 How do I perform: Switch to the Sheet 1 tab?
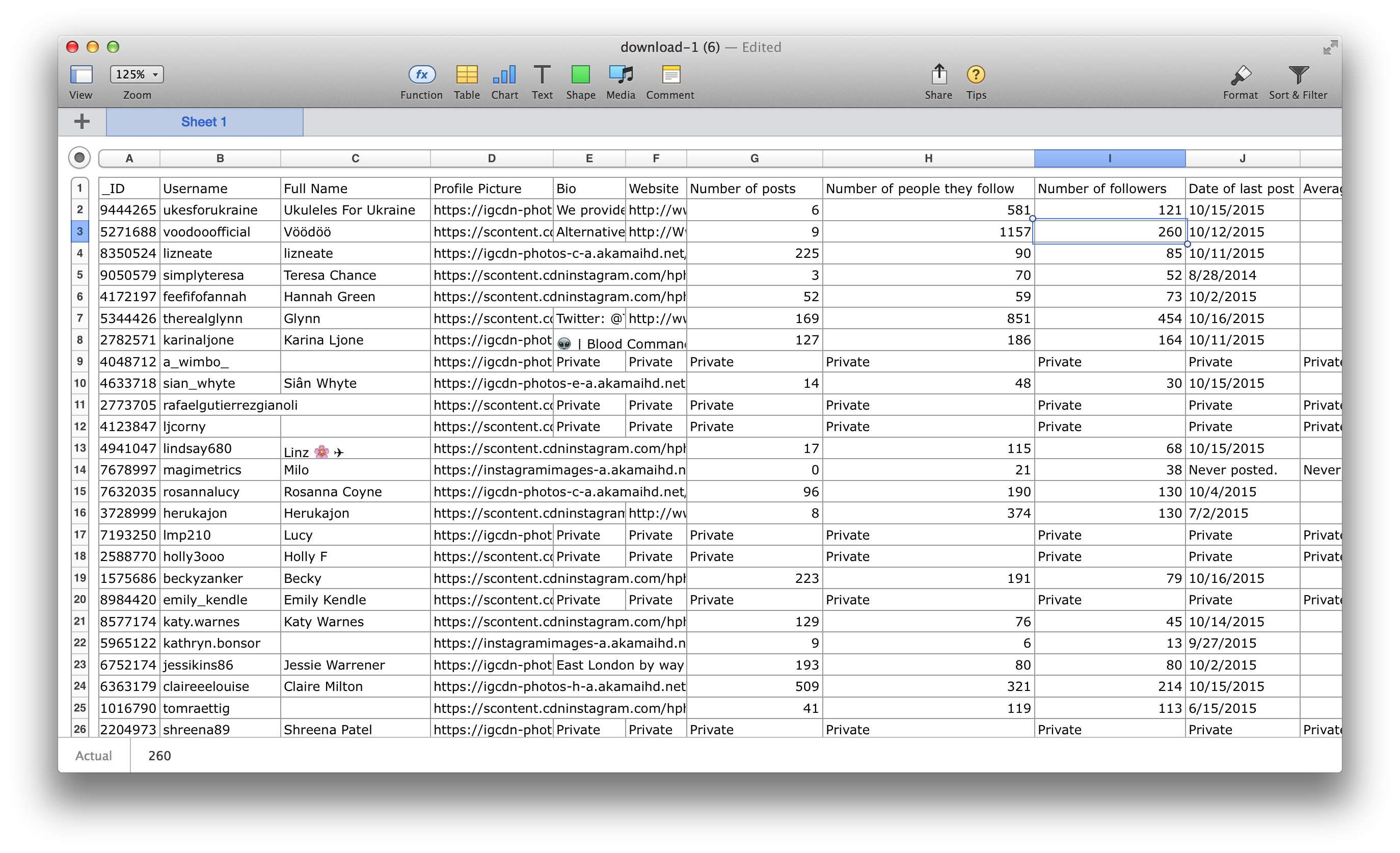[203, 122]
